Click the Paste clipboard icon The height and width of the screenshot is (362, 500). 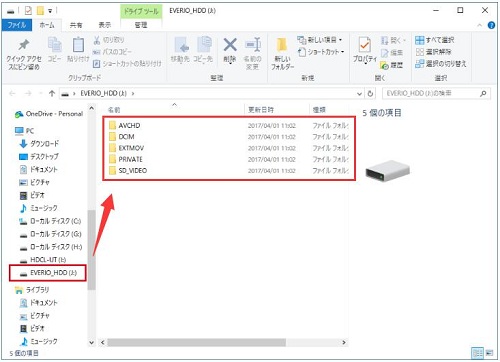pos(78,45)
